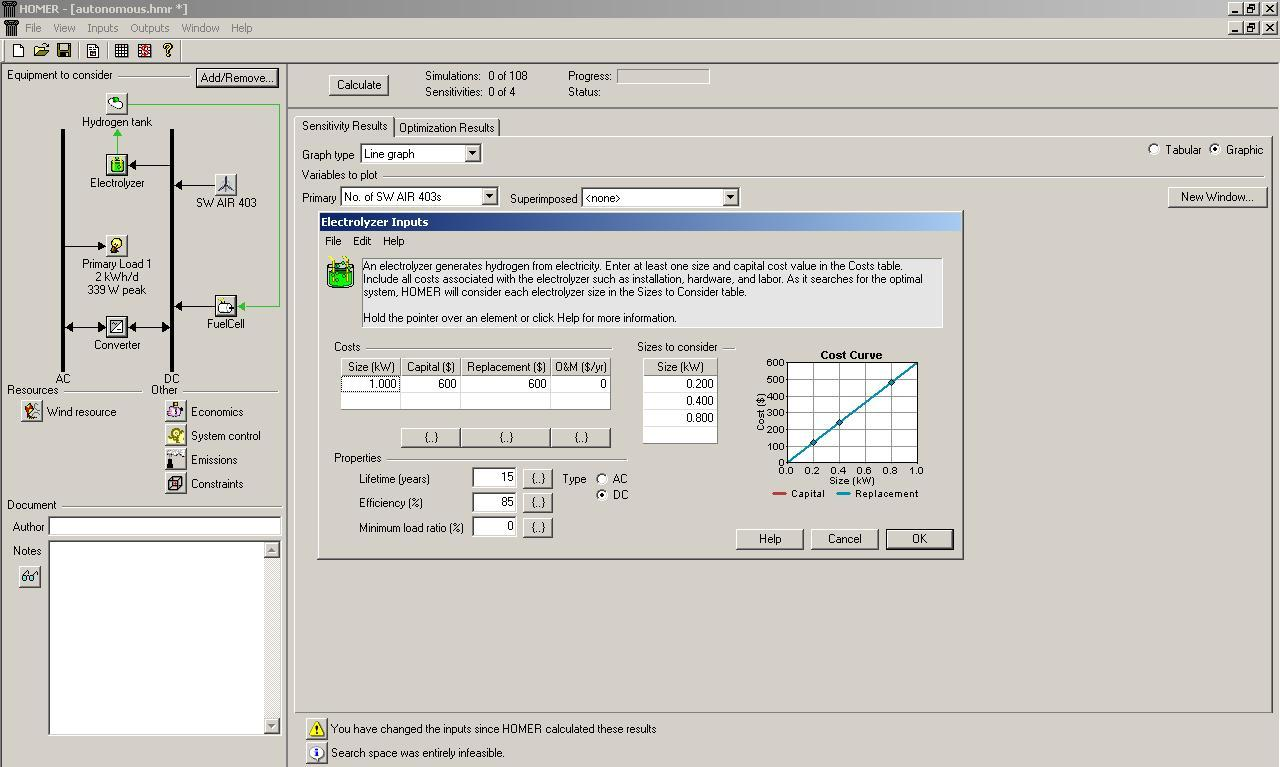1280x767 pixels.
Task: Open the Outputs menu
Action: [x=150, y=28]
